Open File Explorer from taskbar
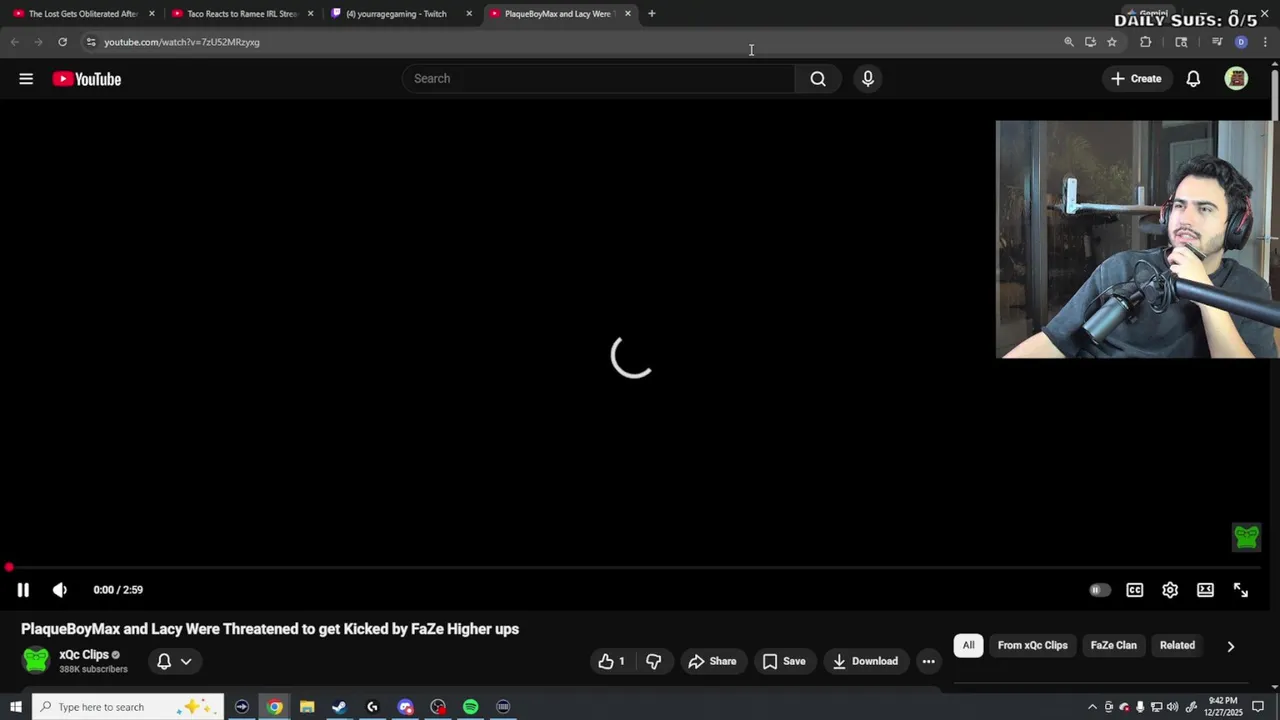 307,707
